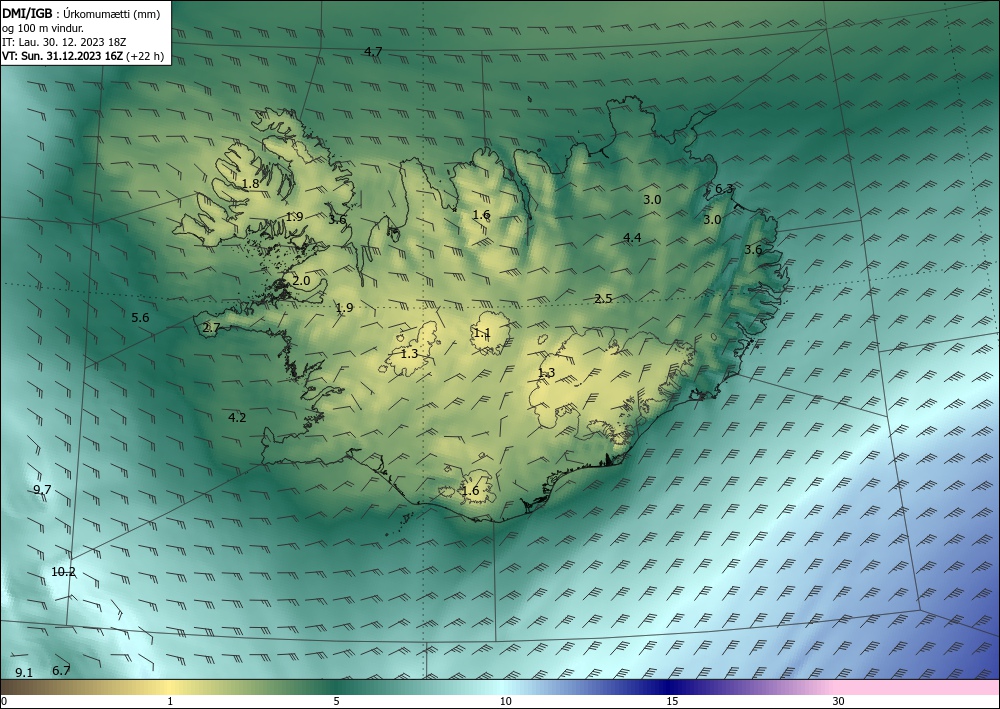Click the 2.7 value on the western peninsula tip
1000x709 pixels.
[212, 328]
